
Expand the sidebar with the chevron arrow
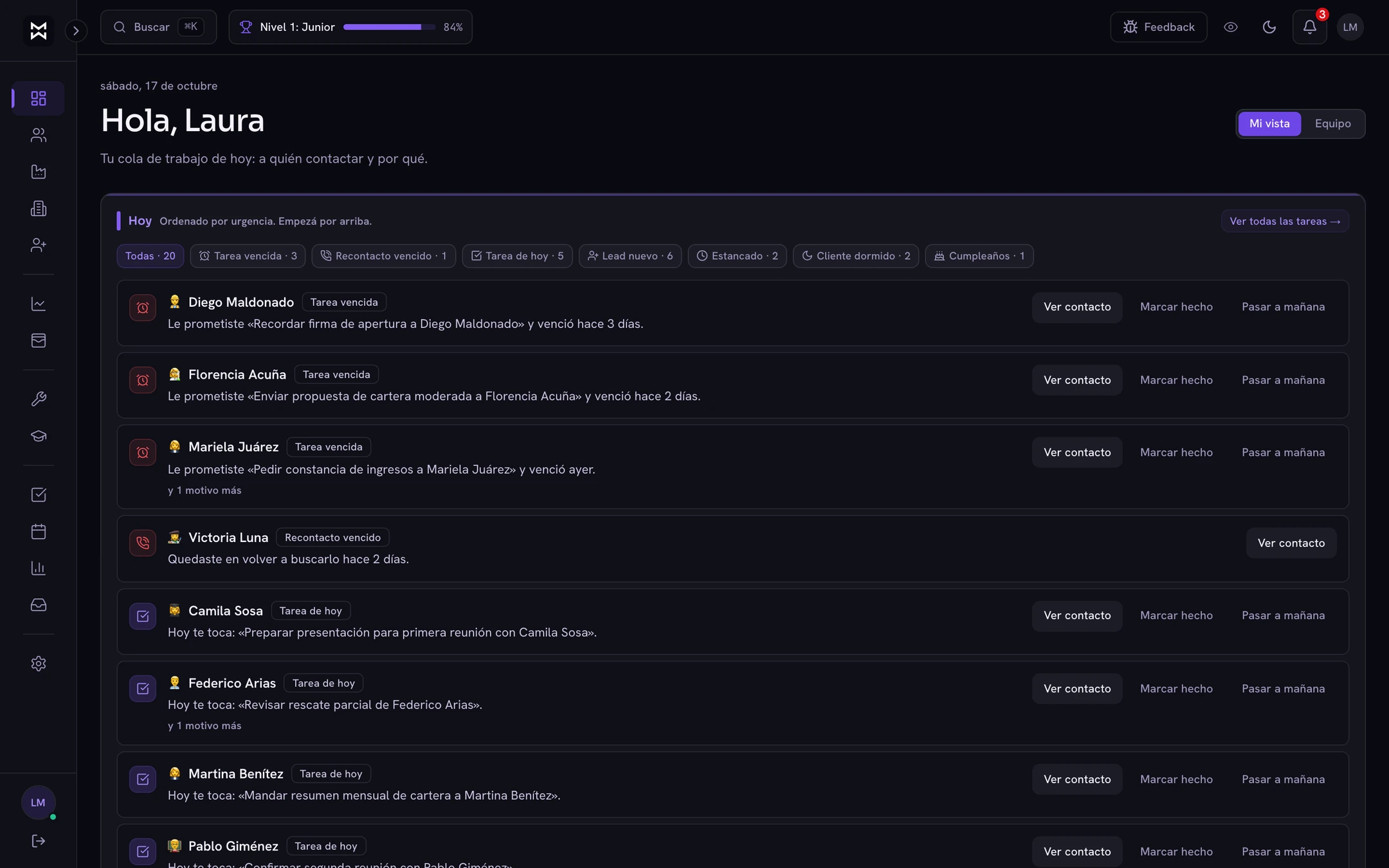click(x=76, y=30)
